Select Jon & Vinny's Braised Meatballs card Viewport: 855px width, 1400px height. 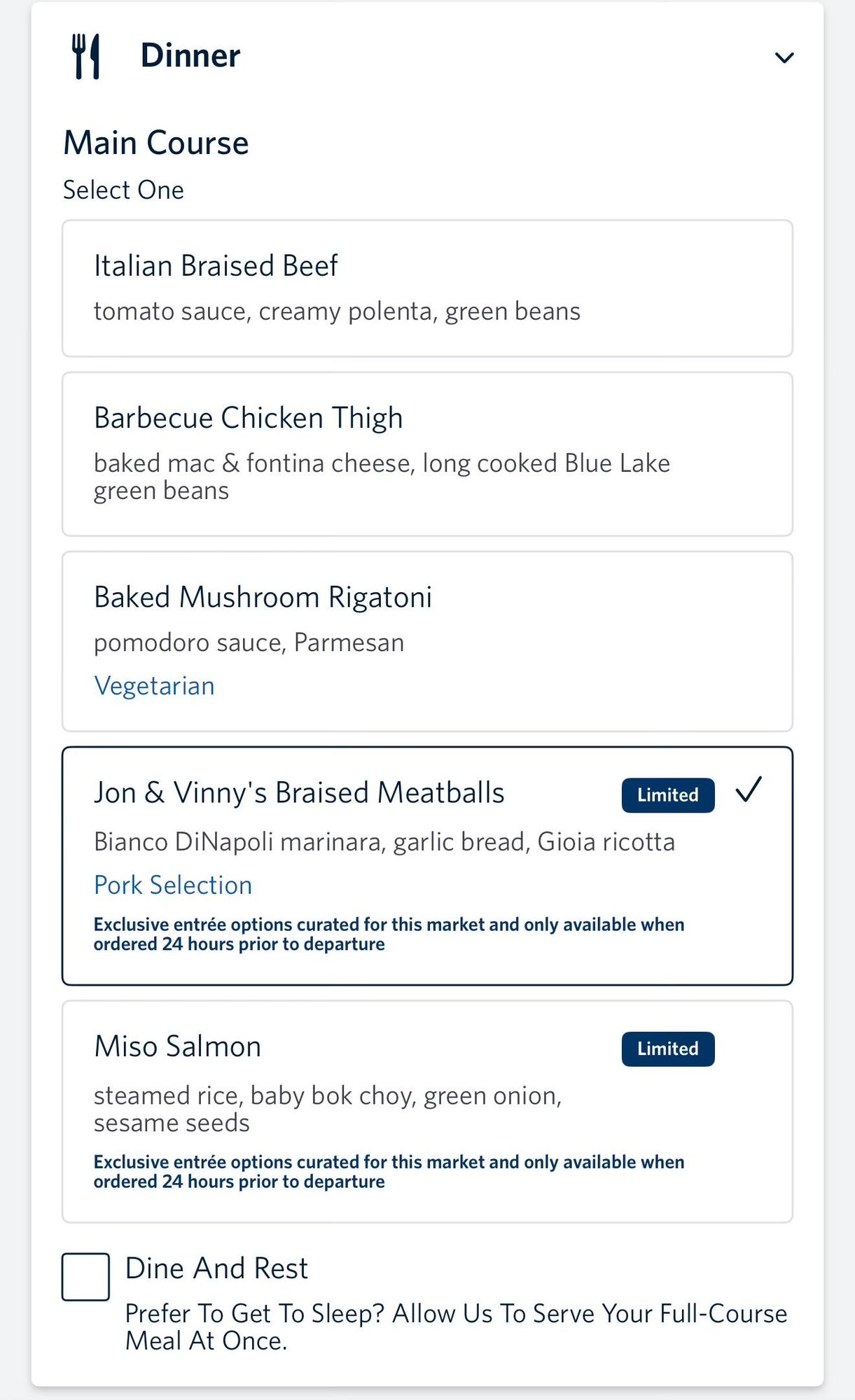(427, 866)
